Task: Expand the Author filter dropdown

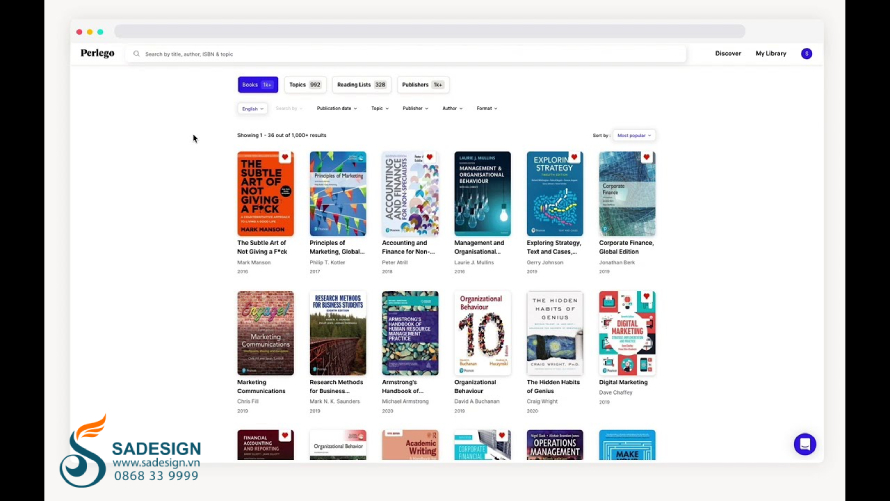Action: (452, 108)
